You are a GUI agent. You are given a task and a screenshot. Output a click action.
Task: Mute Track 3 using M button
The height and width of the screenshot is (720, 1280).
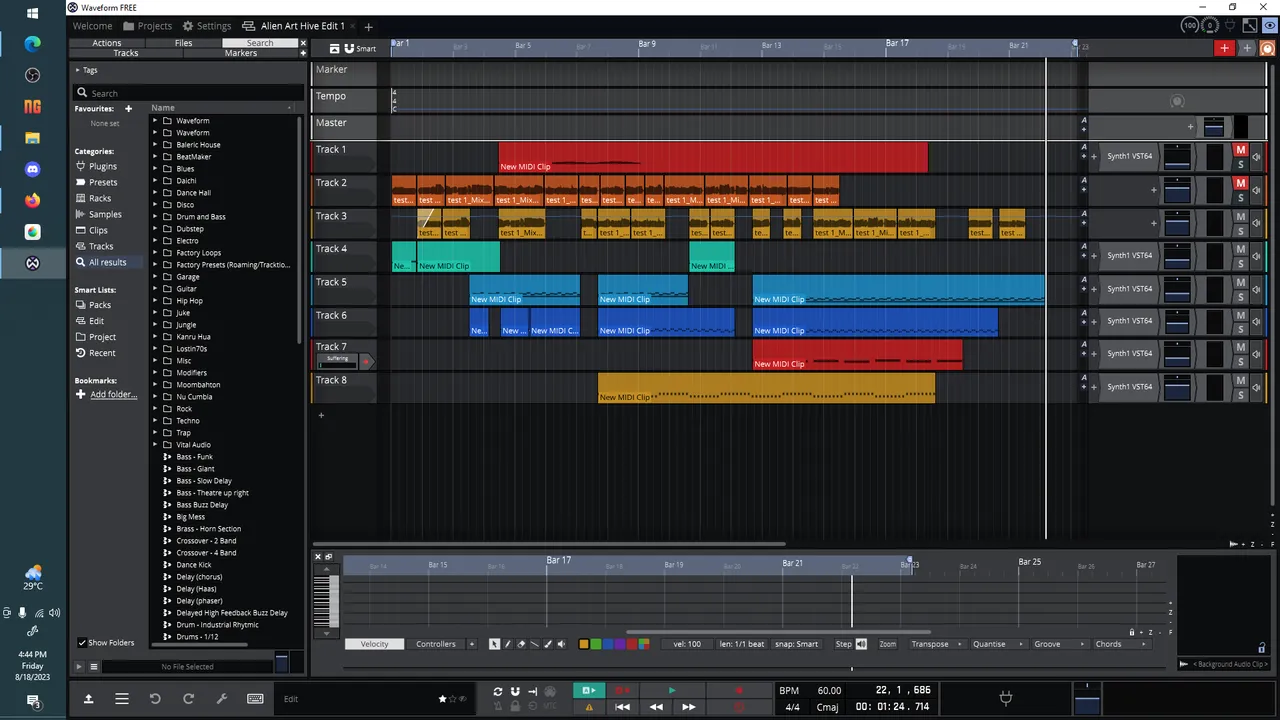click(1240, 217)
